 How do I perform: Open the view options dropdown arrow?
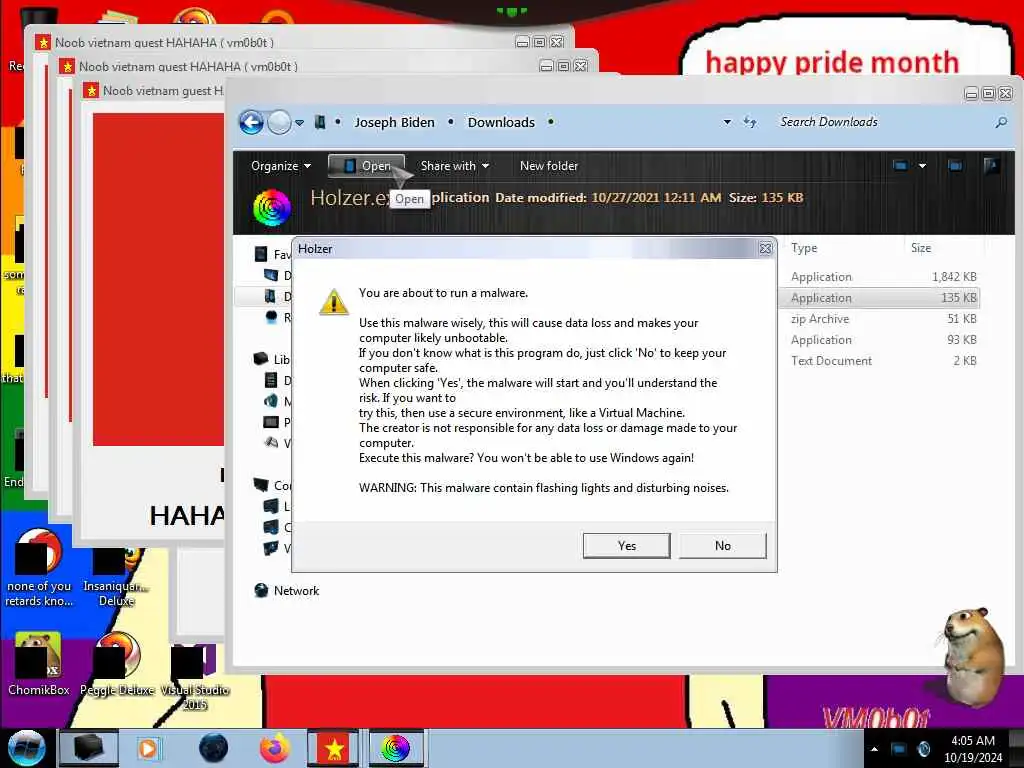click(x=922, y=166)
